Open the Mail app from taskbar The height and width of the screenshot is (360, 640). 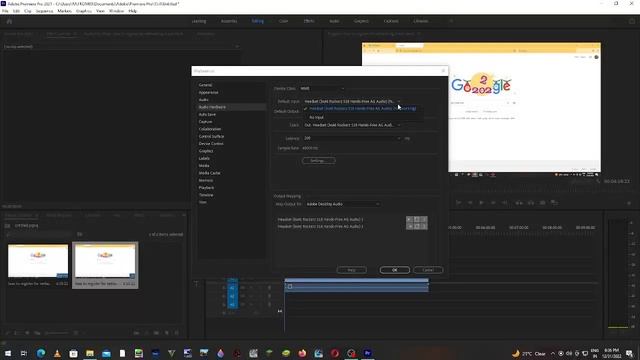[106, 353]
